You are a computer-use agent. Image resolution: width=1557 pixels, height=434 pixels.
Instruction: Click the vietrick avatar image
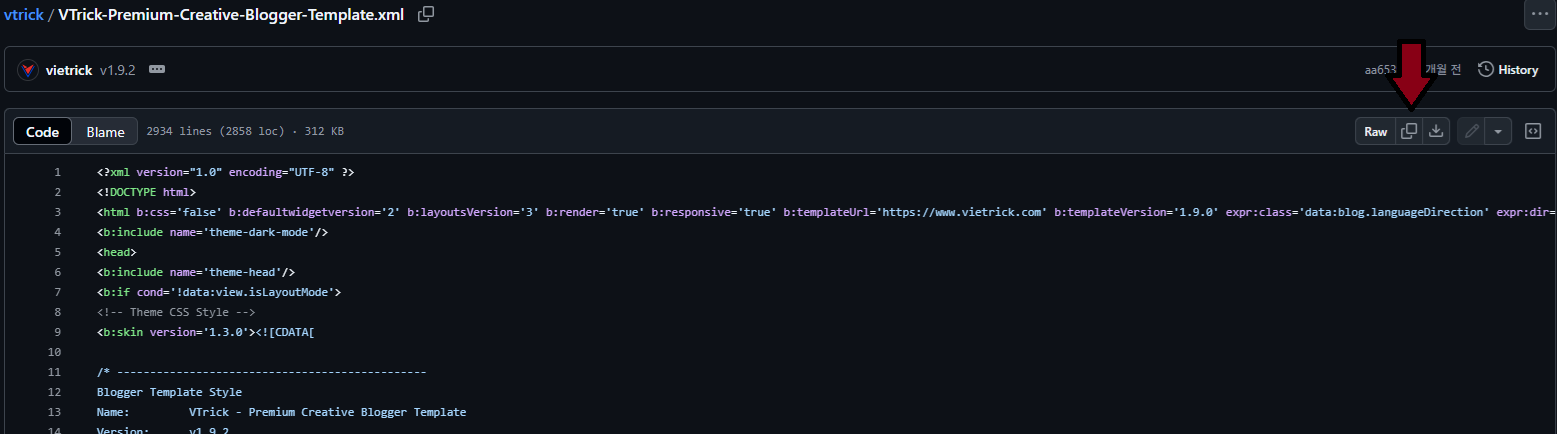[28, 70]
